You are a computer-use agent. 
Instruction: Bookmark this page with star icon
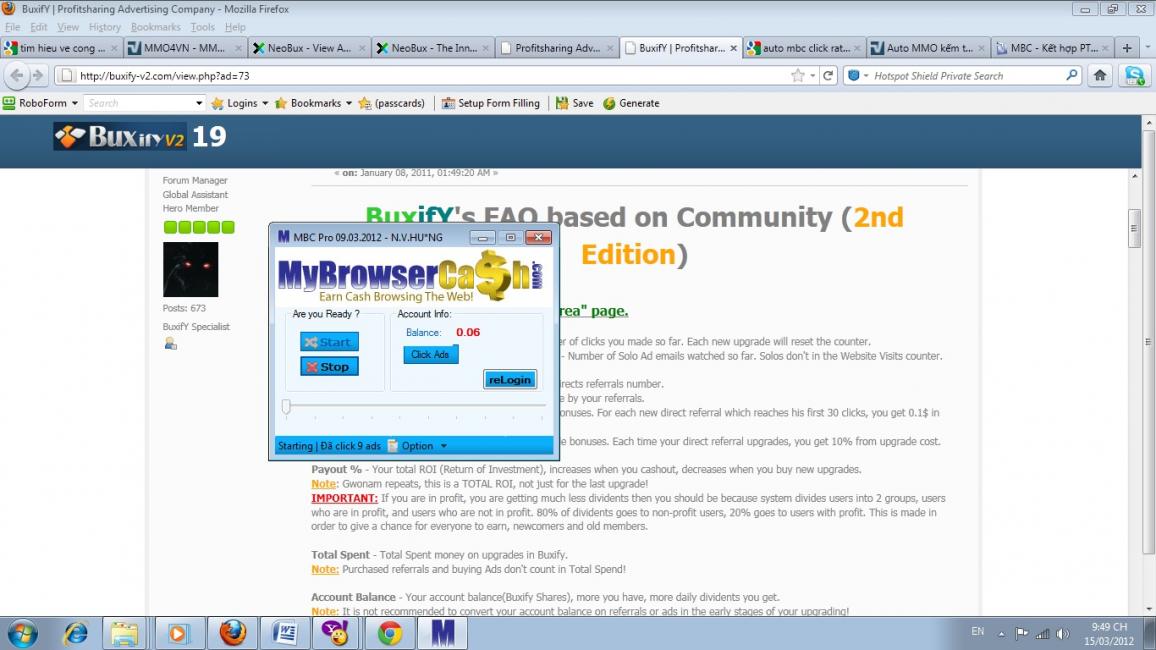point(798,75)
